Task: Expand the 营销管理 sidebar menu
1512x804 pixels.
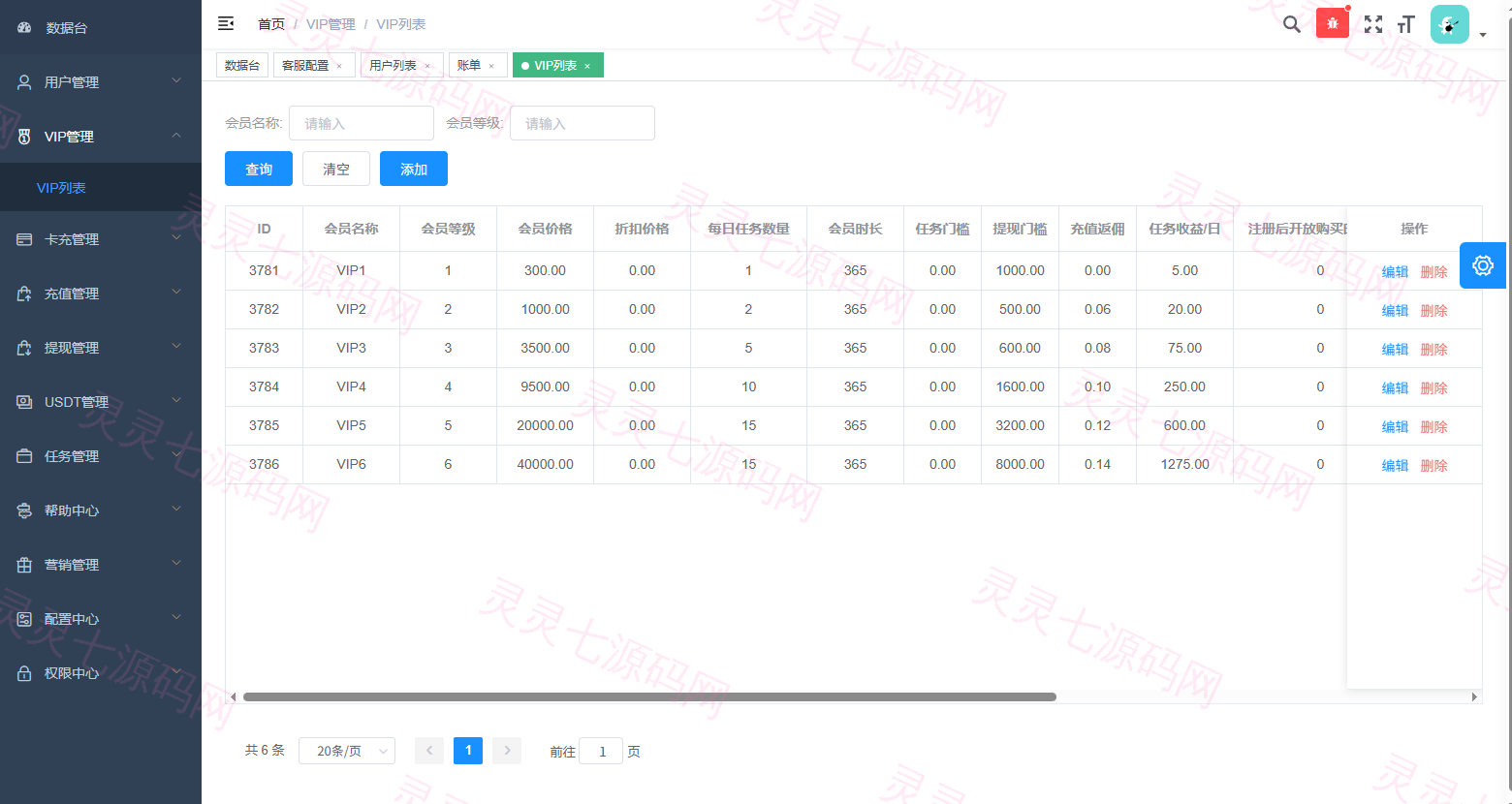Action: (101, 565)
